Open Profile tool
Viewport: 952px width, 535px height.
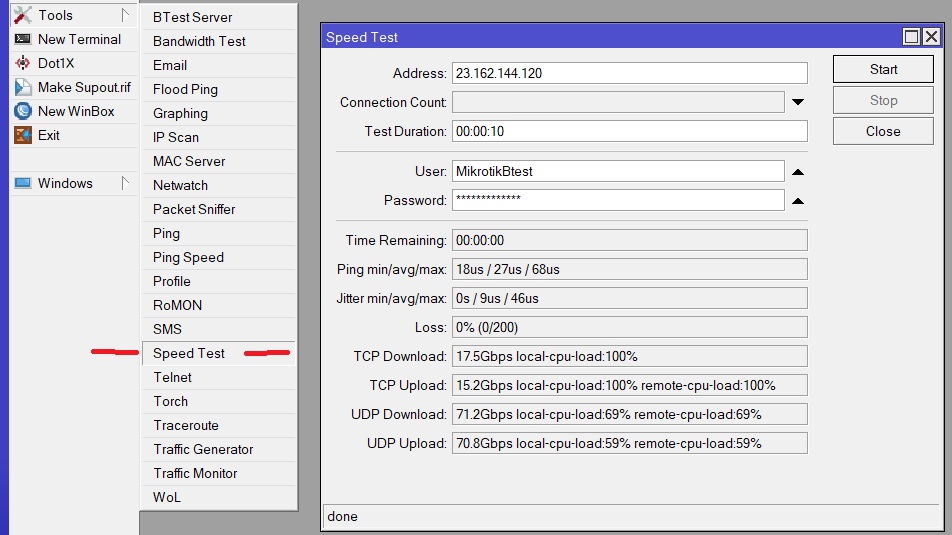click(x=219, y=281)
